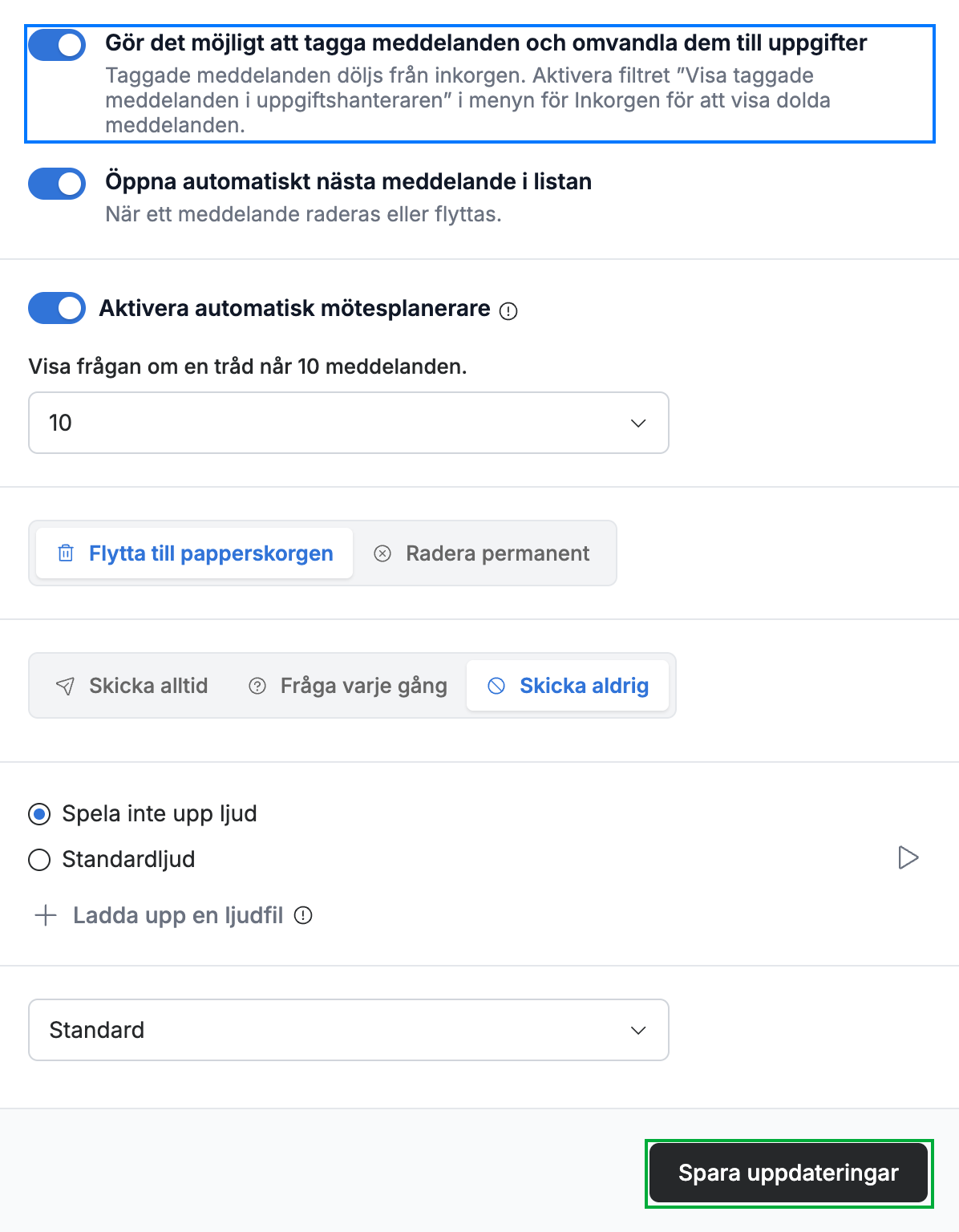Select Spela inte upp ljud radio option

click(x=39, y=814)
